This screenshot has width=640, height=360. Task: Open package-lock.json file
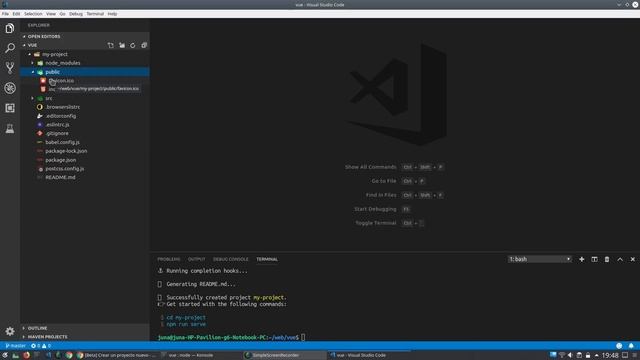85,151
